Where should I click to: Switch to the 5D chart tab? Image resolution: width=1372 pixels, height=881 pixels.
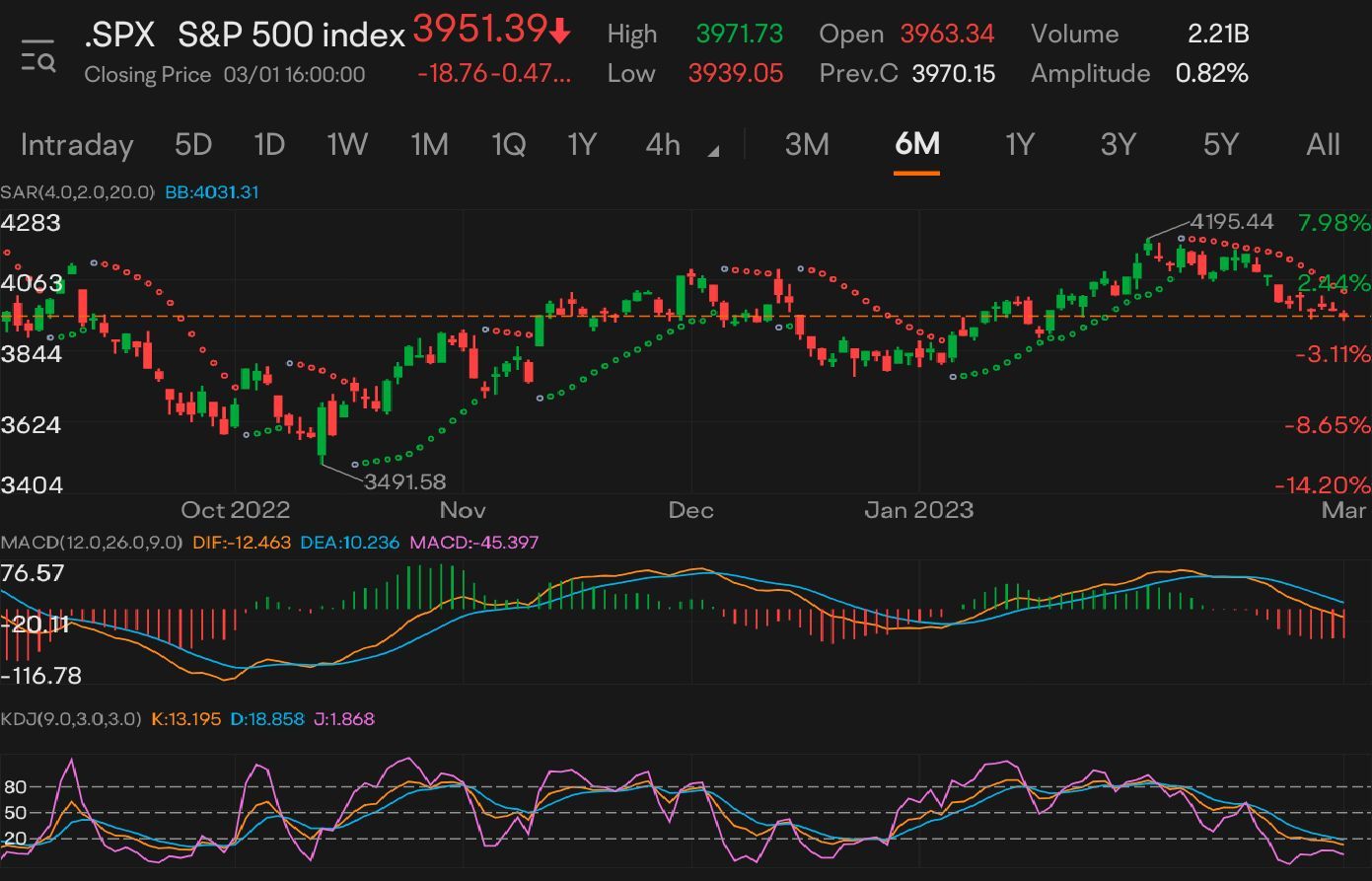(193, 145)
